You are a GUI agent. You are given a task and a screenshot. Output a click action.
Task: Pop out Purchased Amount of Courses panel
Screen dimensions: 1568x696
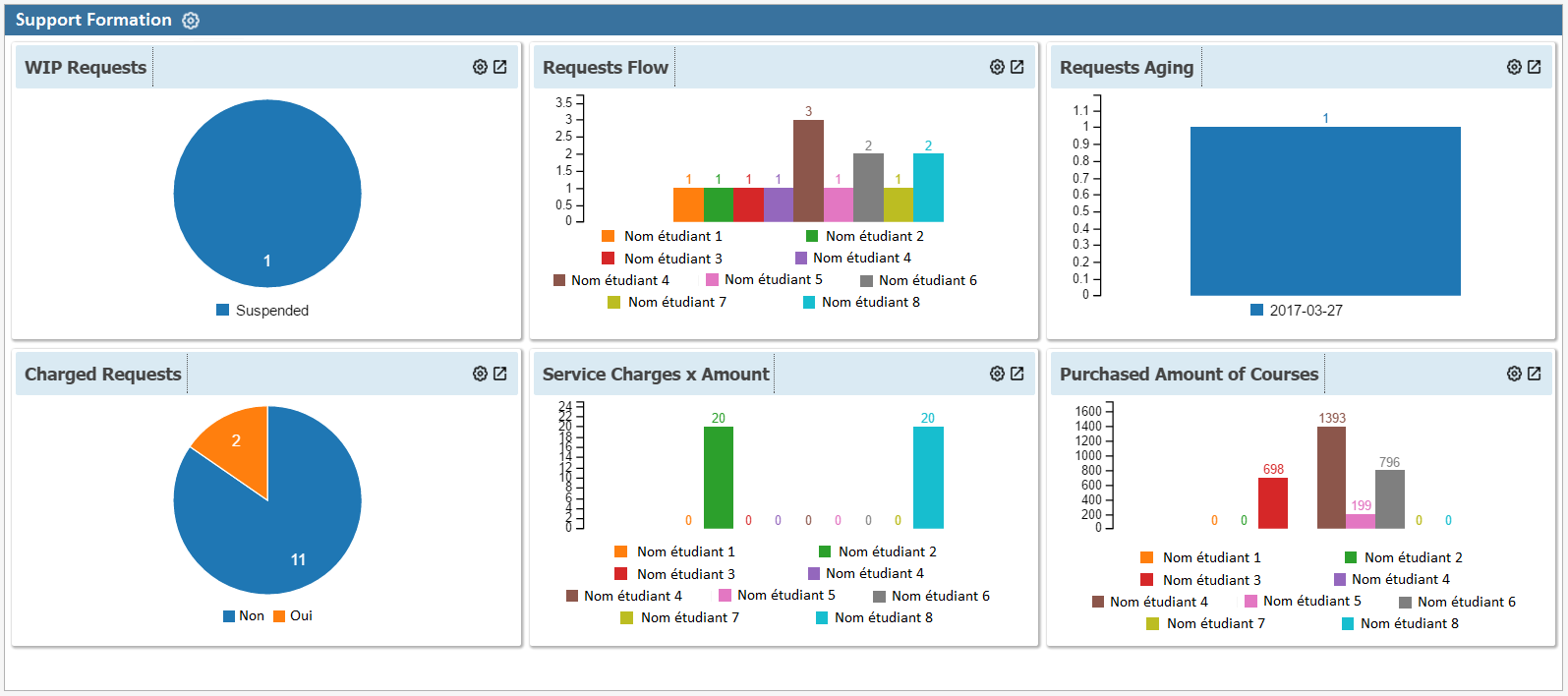1535,374
